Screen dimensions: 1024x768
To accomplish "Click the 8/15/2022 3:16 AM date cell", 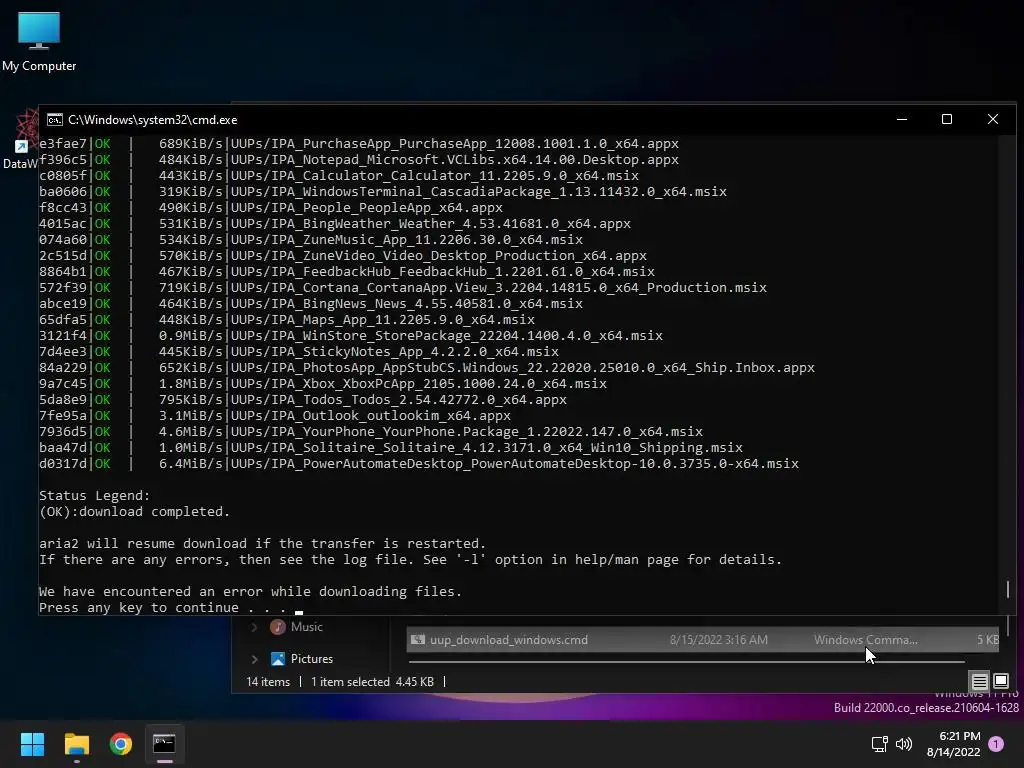I will (718, 640).
